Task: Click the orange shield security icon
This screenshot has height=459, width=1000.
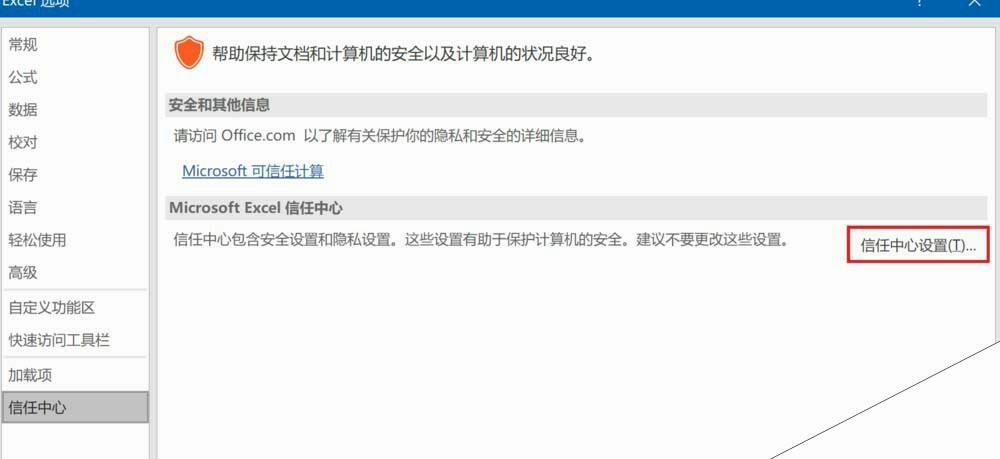Action: 189,53
